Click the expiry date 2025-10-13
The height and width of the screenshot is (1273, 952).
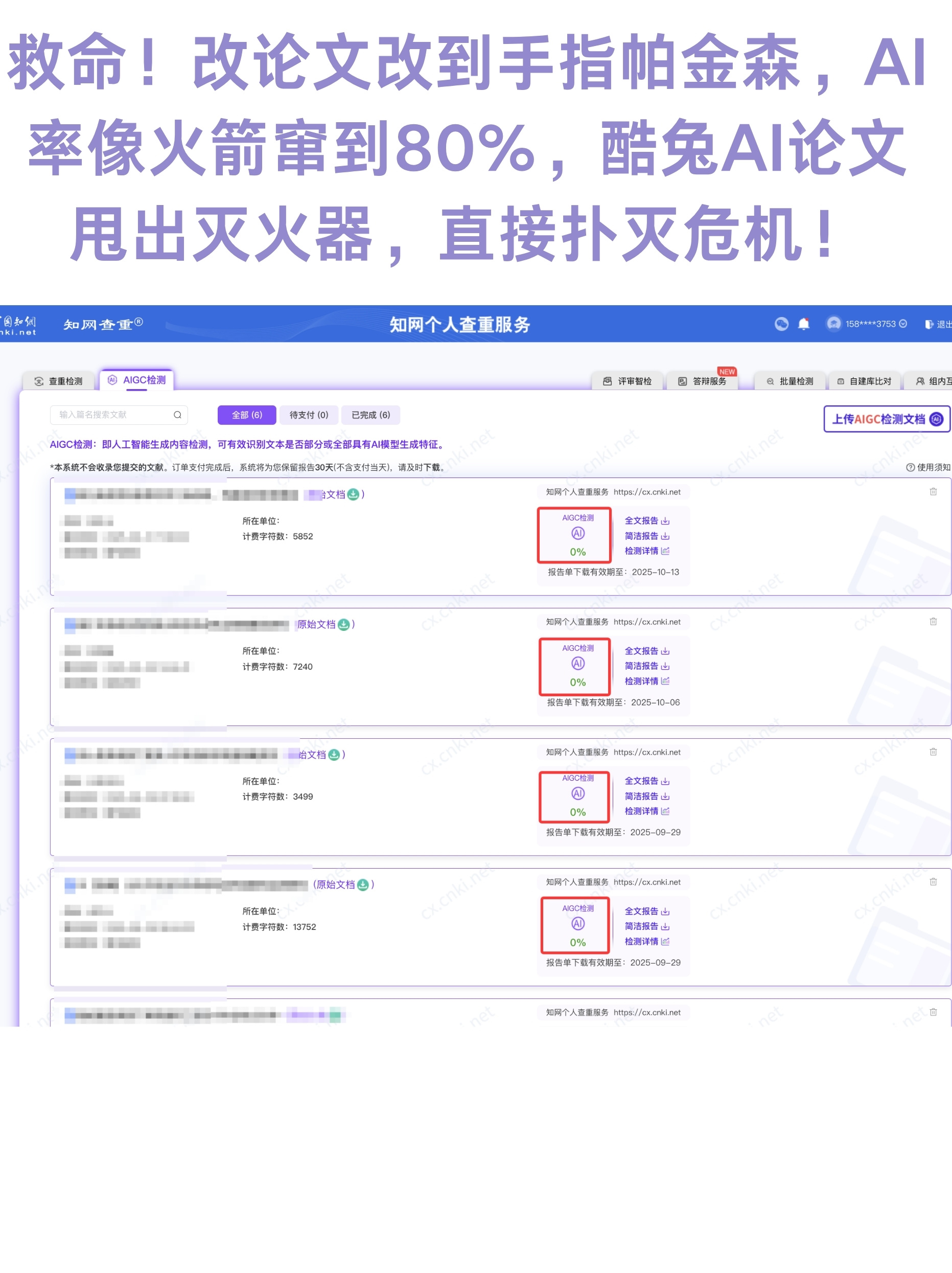(x=656, y=572)
